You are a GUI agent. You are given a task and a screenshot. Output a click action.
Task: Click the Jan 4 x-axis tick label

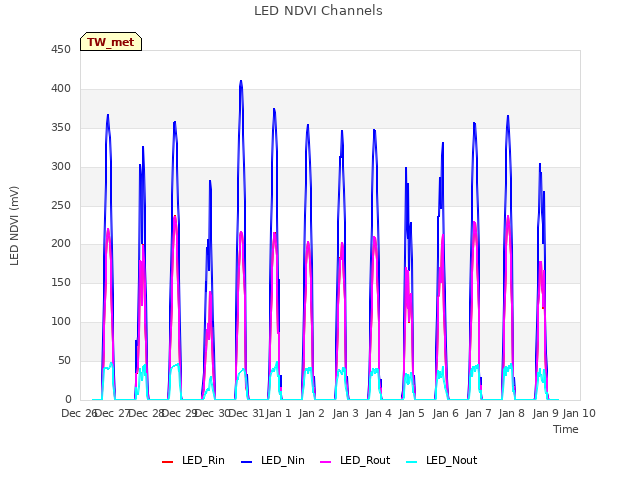(x=378, y=413)
